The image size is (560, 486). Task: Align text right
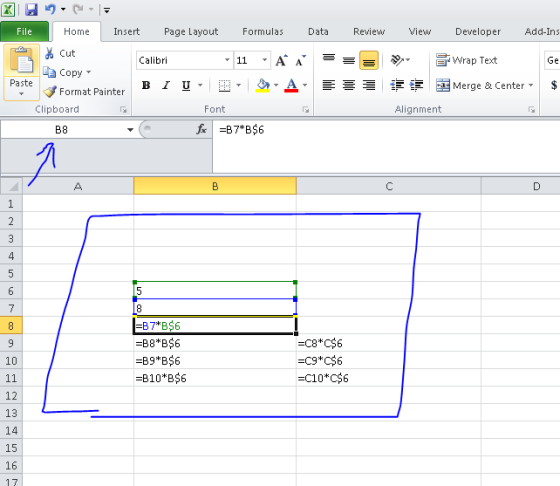pos(369,85)
